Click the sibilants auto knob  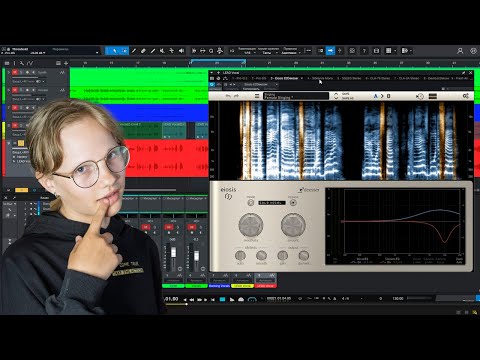click(240, 256)
